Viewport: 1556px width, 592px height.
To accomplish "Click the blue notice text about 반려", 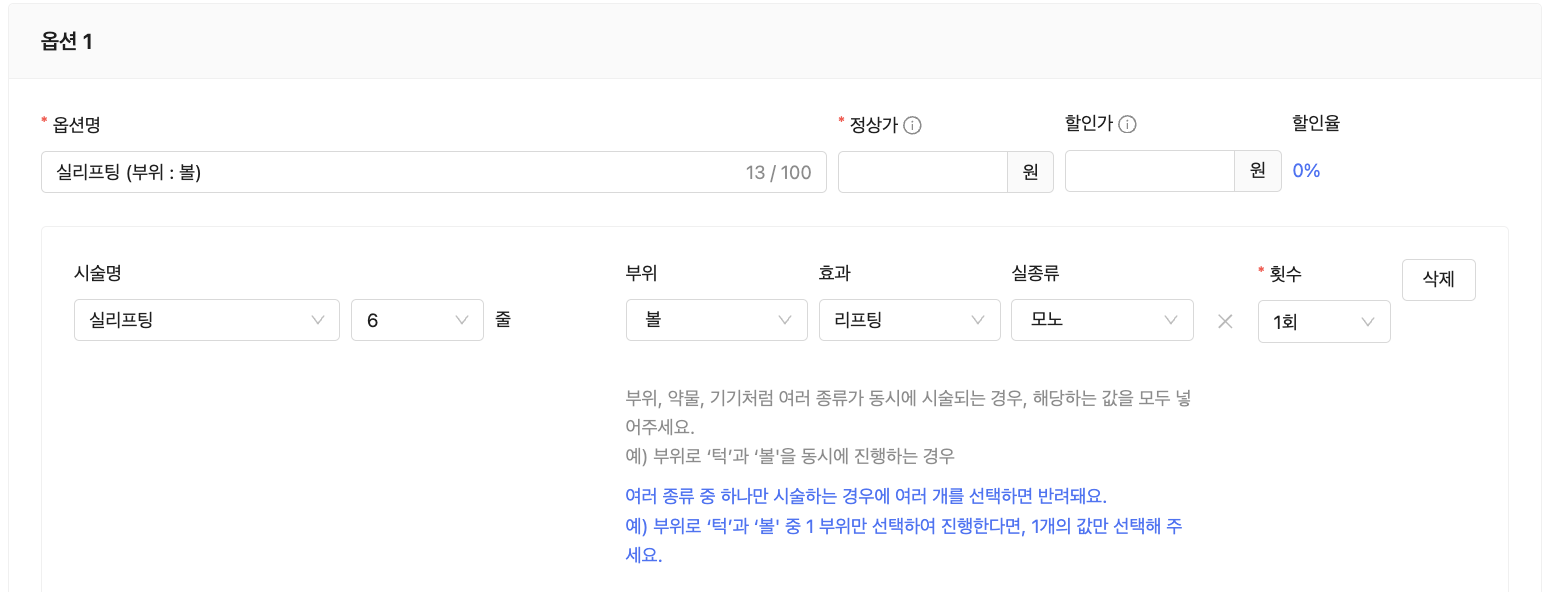I will click(866, 497).
